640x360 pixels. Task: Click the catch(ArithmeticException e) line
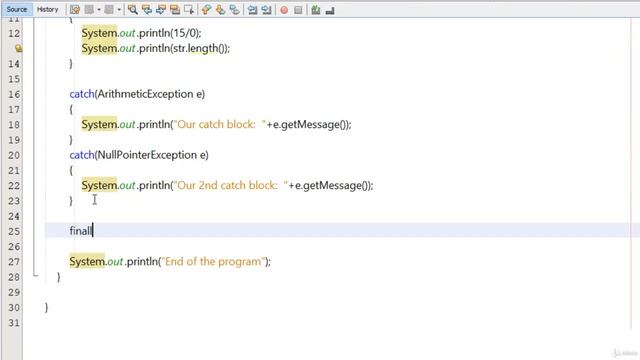click(x=137, y=94)
